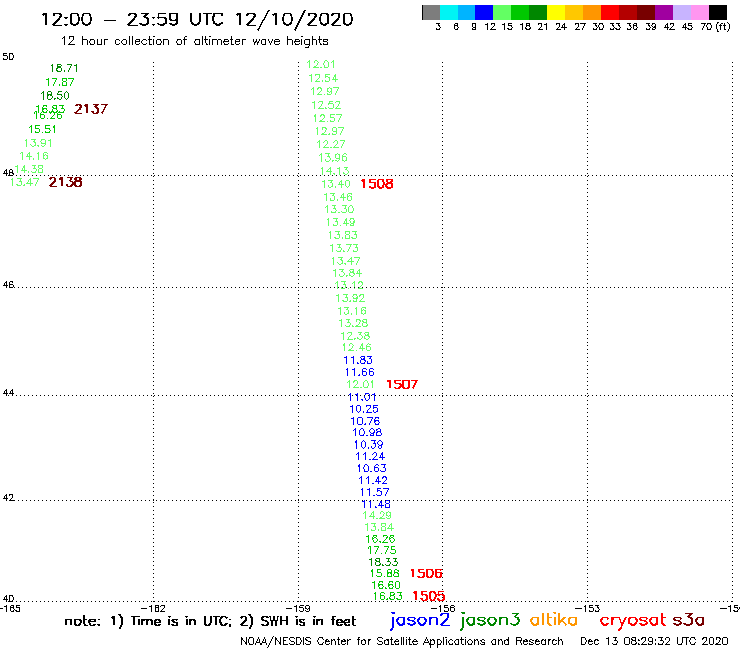Select the red time marker 1508
The image size is (740, 650).
(x=377, y=184)
